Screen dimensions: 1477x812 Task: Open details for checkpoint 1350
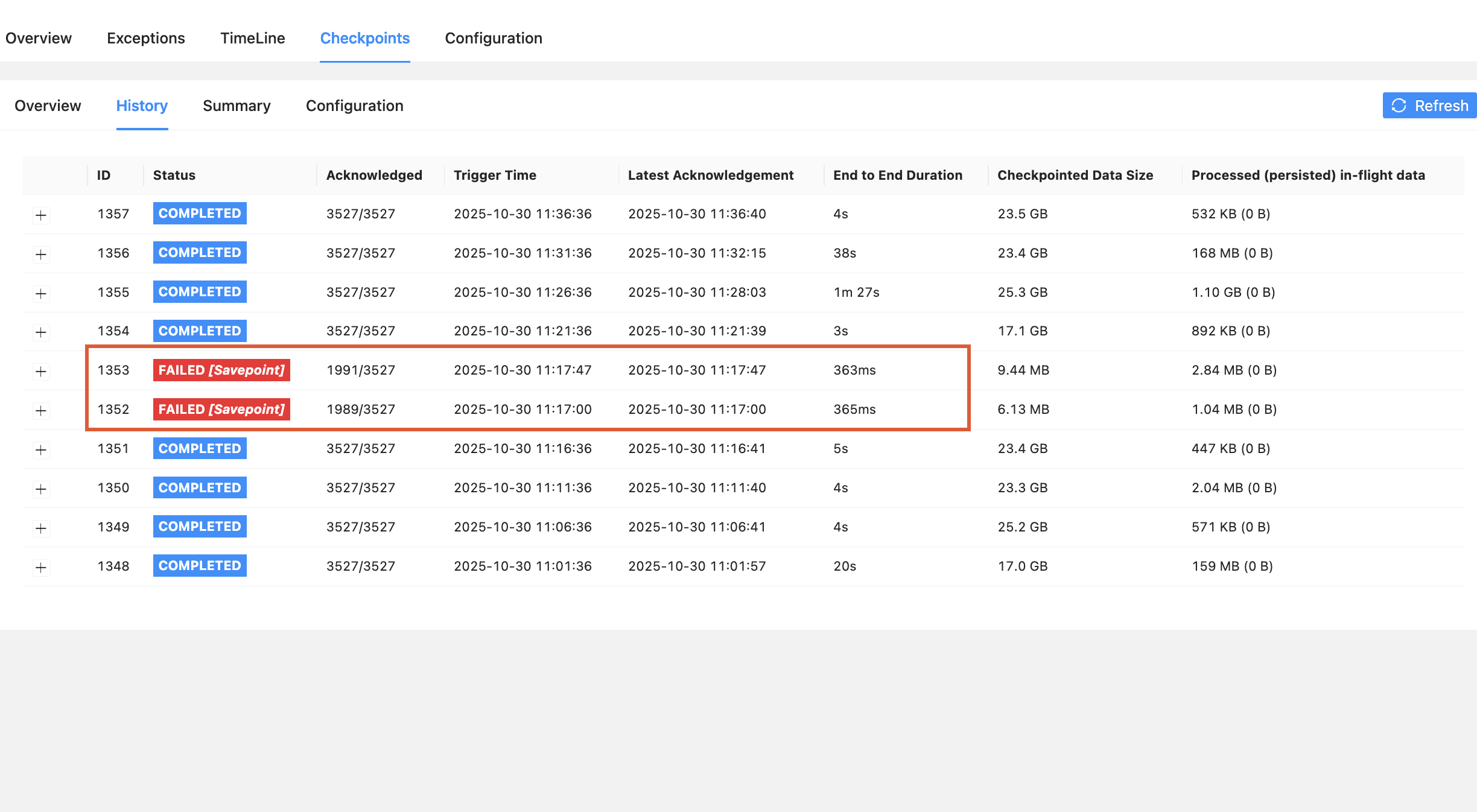pos(41,489)
